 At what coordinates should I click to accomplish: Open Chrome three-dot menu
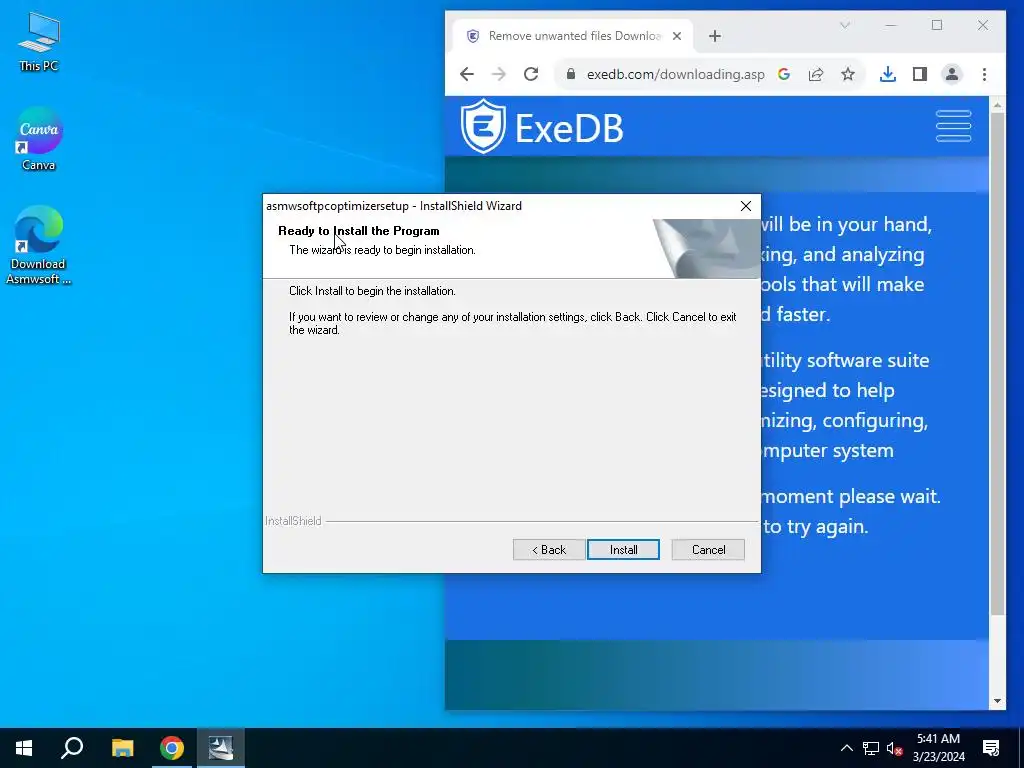[x=984, y=74]
